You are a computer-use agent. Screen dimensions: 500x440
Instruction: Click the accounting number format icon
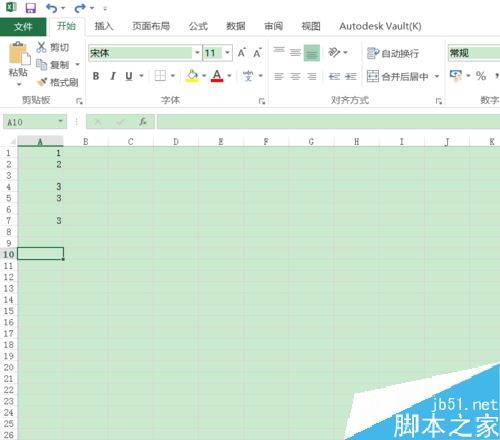click(x=456, y=76)
